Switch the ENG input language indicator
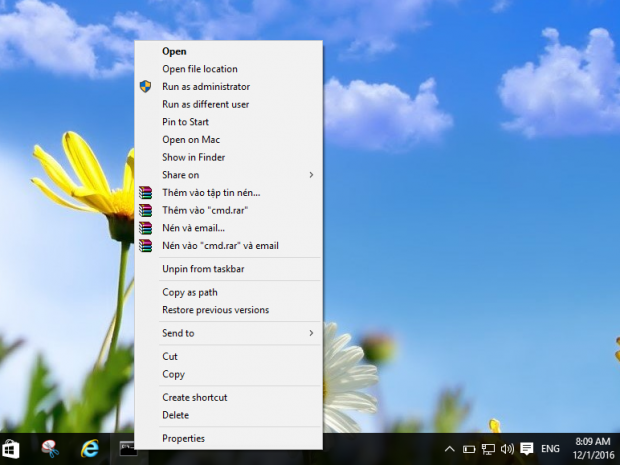Image resolution: width=620 pixels, height=465 pixels. (x=551, y=449)
